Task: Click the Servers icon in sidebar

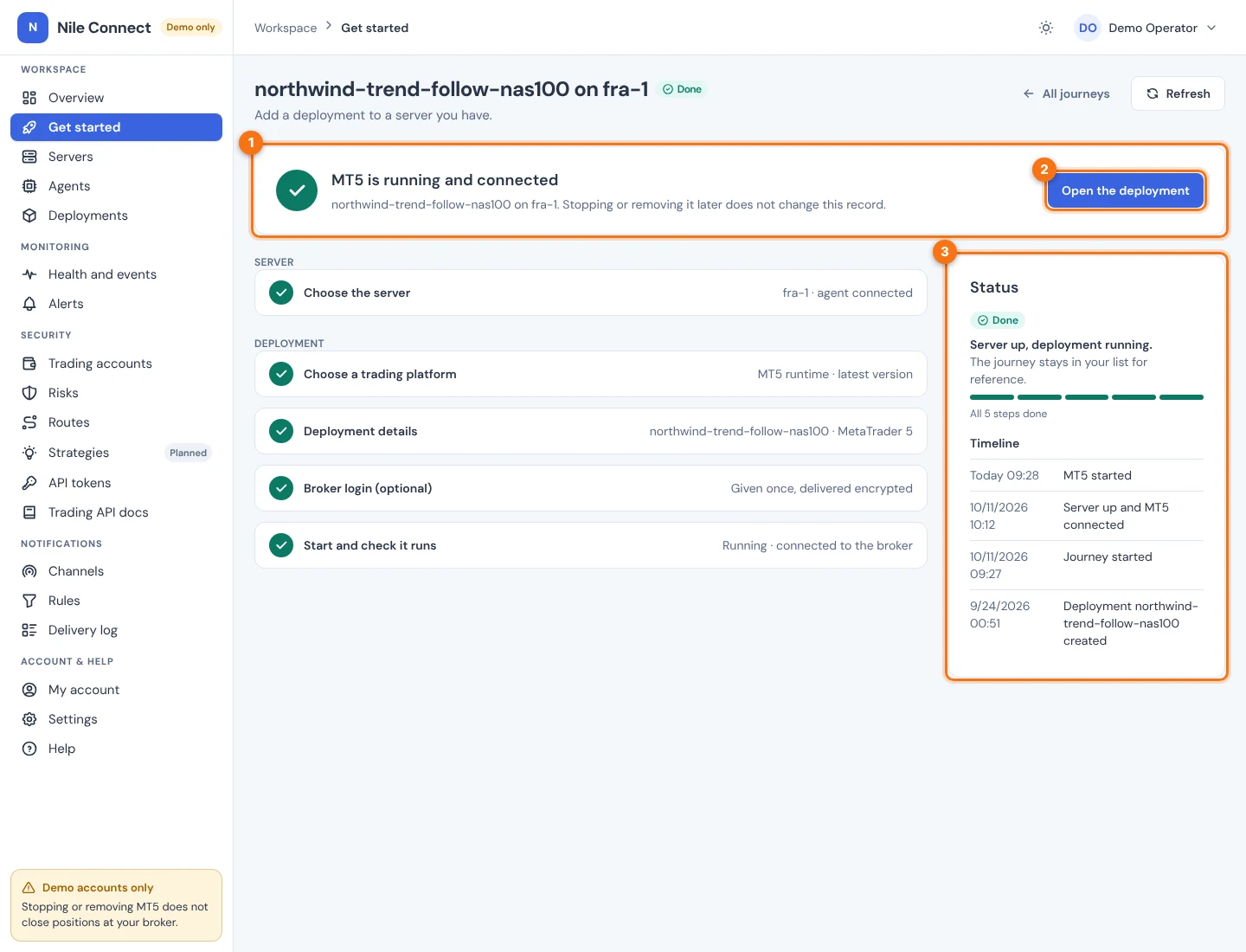Action: tap(29, 157)
